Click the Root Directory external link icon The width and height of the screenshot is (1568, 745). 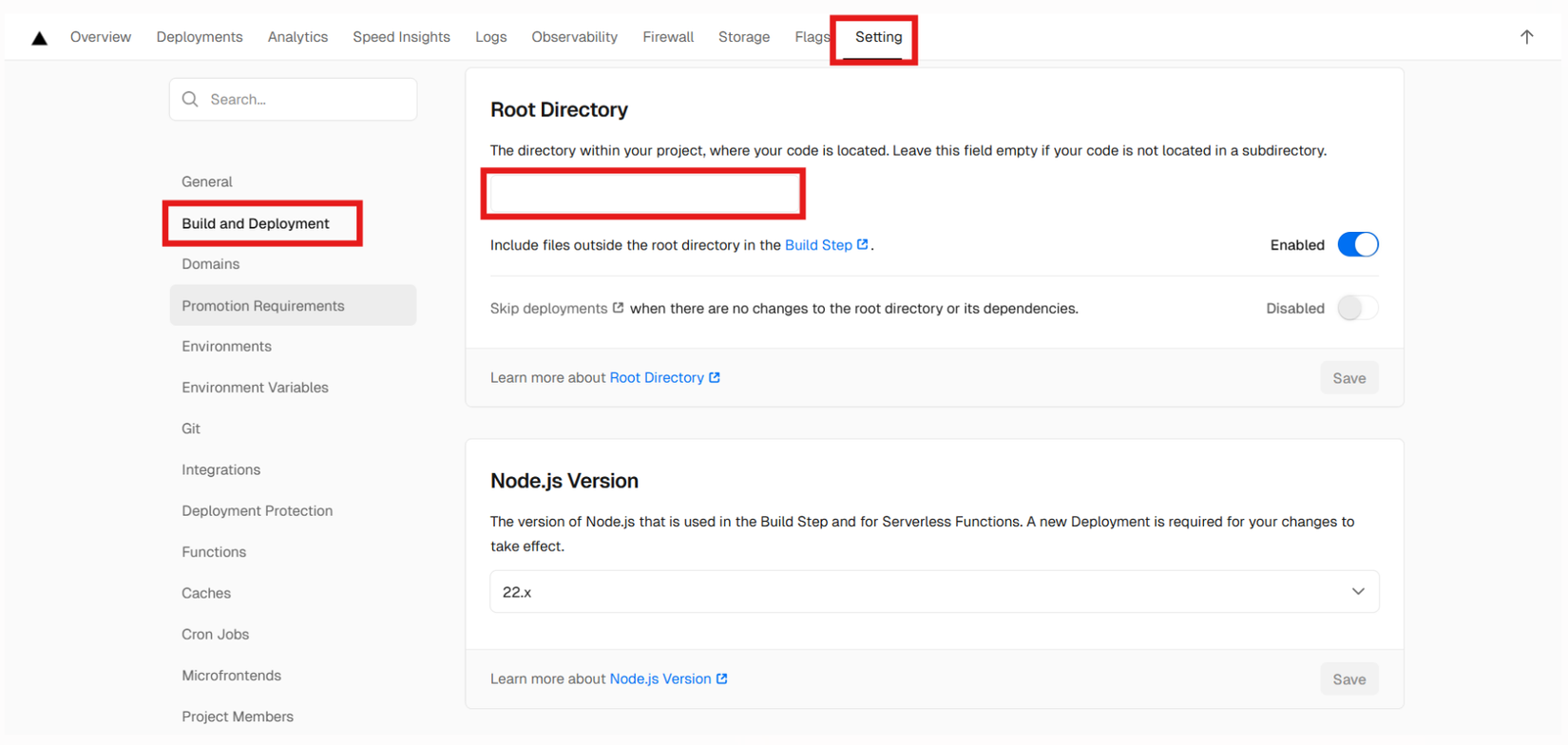(x=715, y=377)
